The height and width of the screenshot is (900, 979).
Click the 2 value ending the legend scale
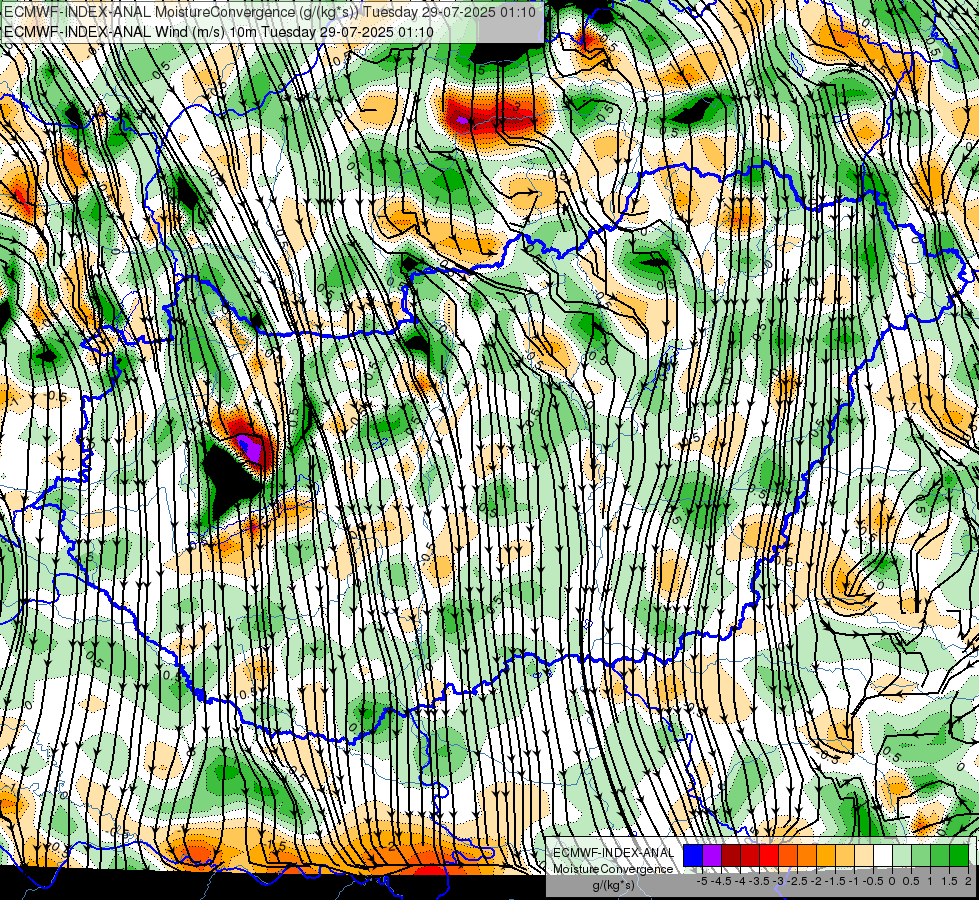click(968, 881)
